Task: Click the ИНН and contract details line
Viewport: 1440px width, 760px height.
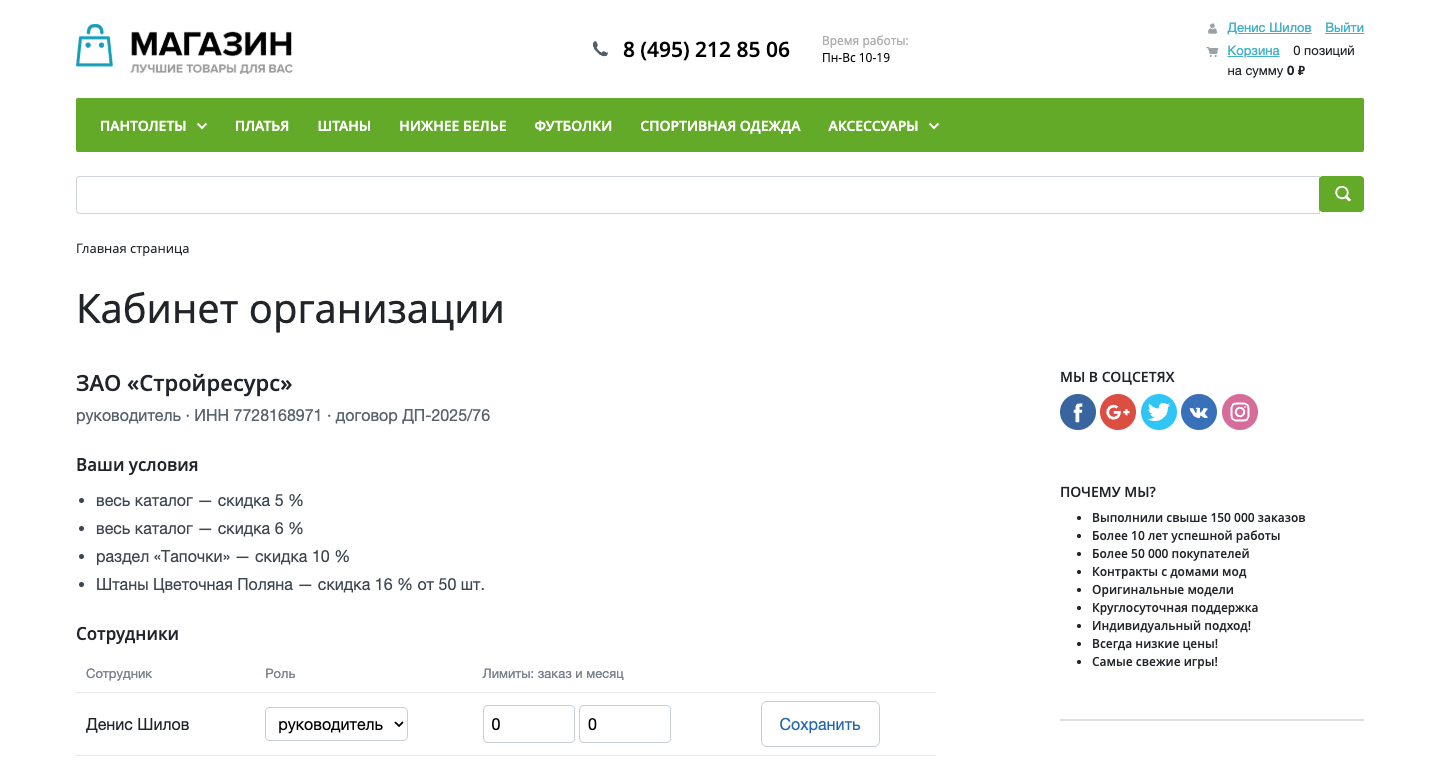Action: [x=283, y=415]
